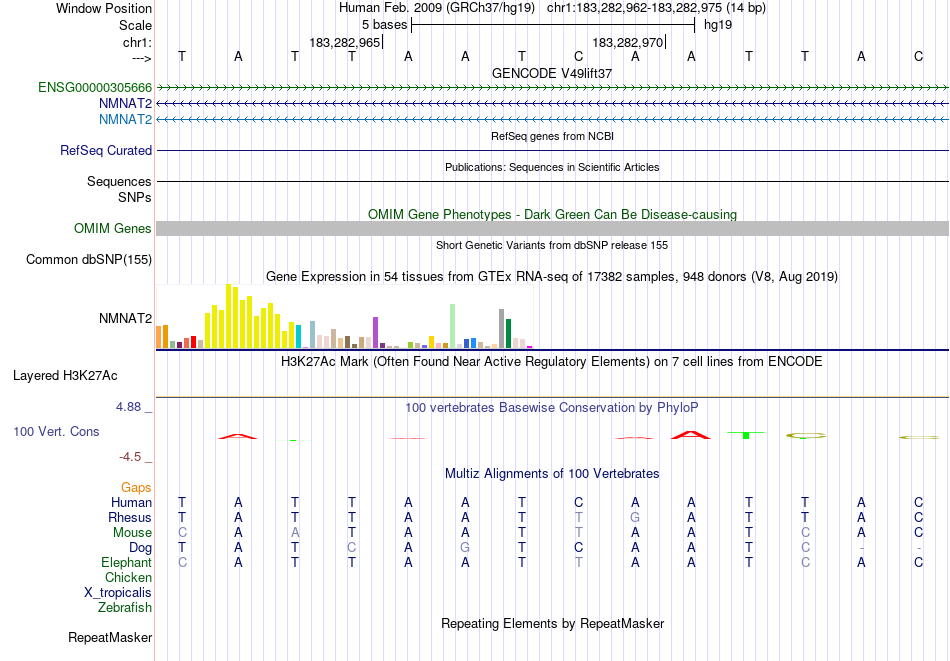Click the 5 bases scale label
Image resolution: width=950 pixels, height=661 pixels.
pyautogui.click(x=385, y=25)
